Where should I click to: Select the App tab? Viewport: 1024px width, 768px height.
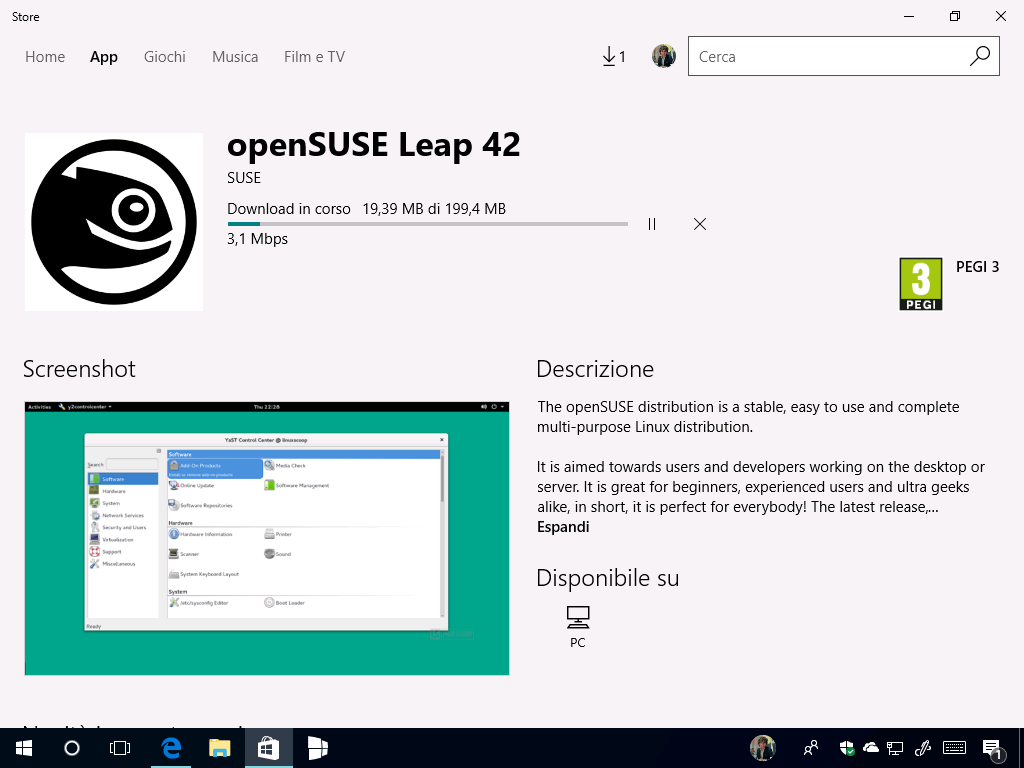[x=104, y=57]
